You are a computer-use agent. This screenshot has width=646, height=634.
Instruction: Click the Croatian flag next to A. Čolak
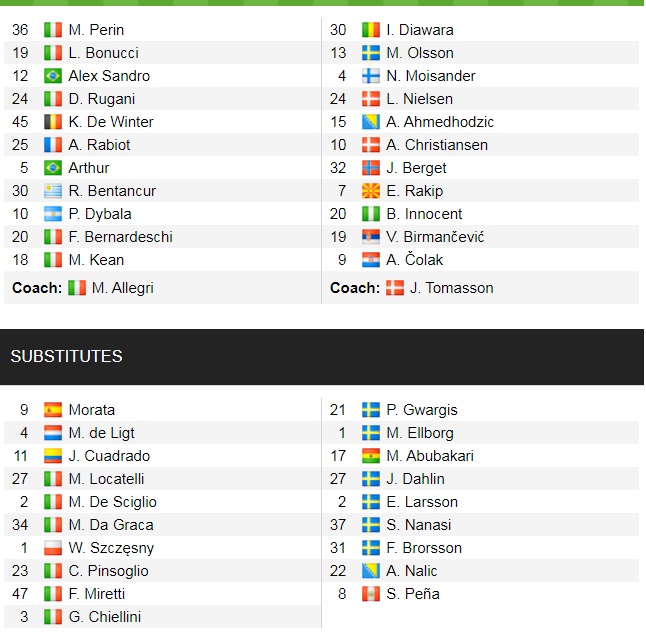point(371,260)
